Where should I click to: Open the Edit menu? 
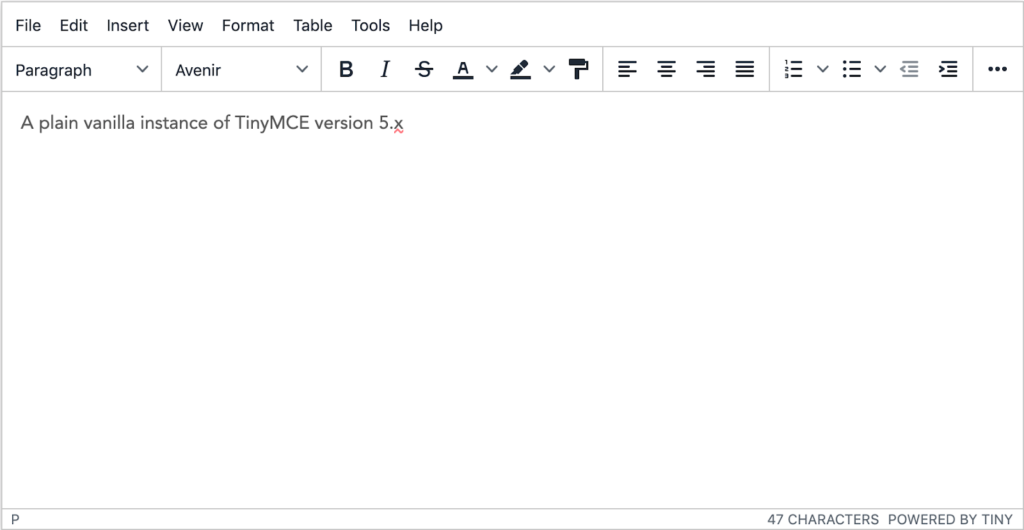point(74,25)
